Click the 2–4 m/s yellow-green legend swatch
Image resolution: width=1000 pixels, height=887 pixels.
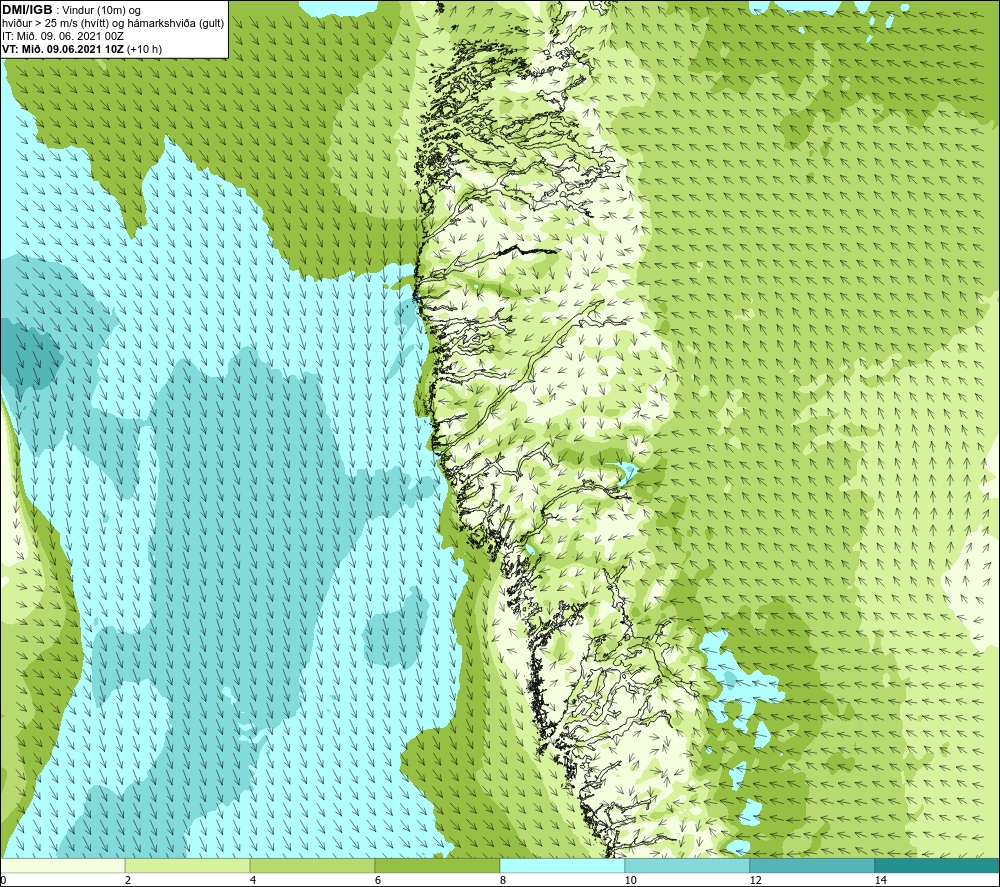click(188, 865)
